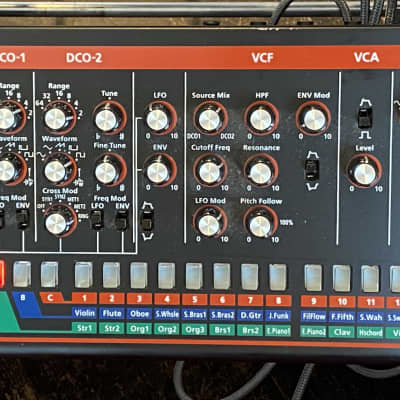Tap the green Clav label

[x=342, y=332]
